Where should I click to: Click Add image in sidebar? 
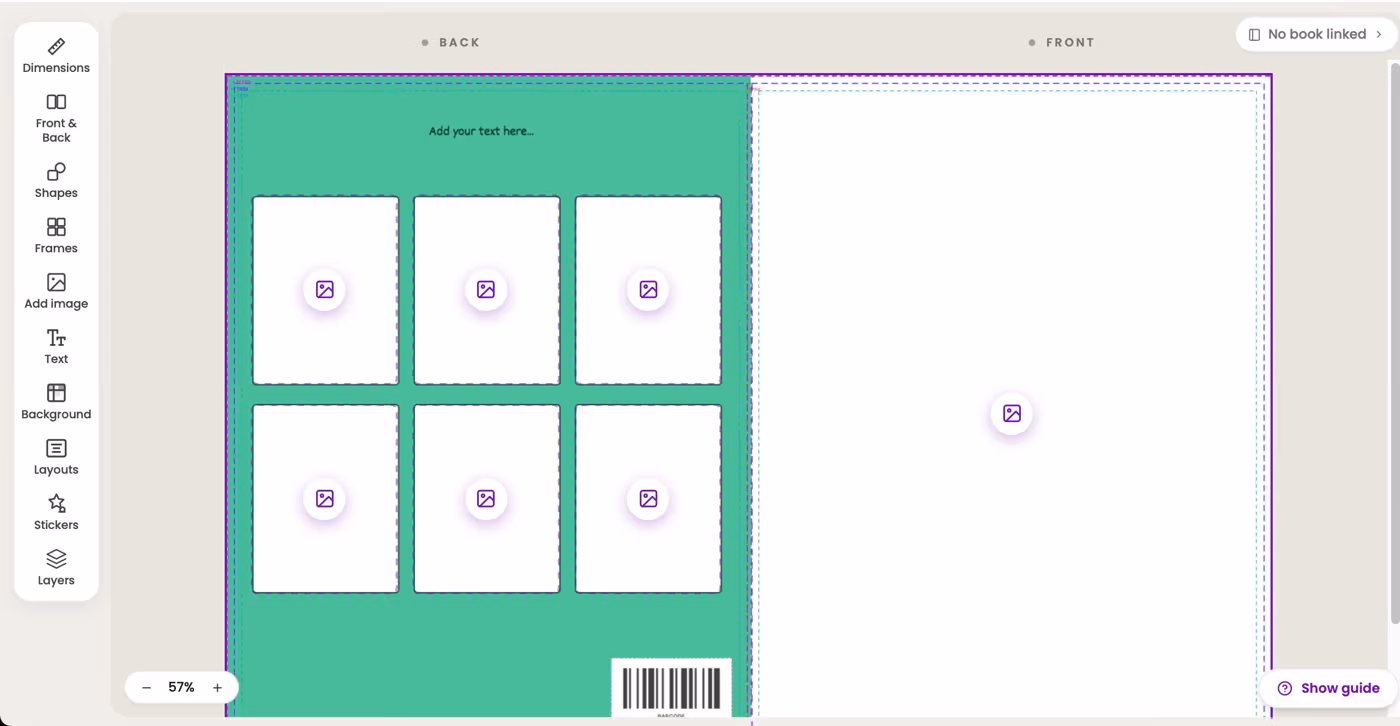56,291
